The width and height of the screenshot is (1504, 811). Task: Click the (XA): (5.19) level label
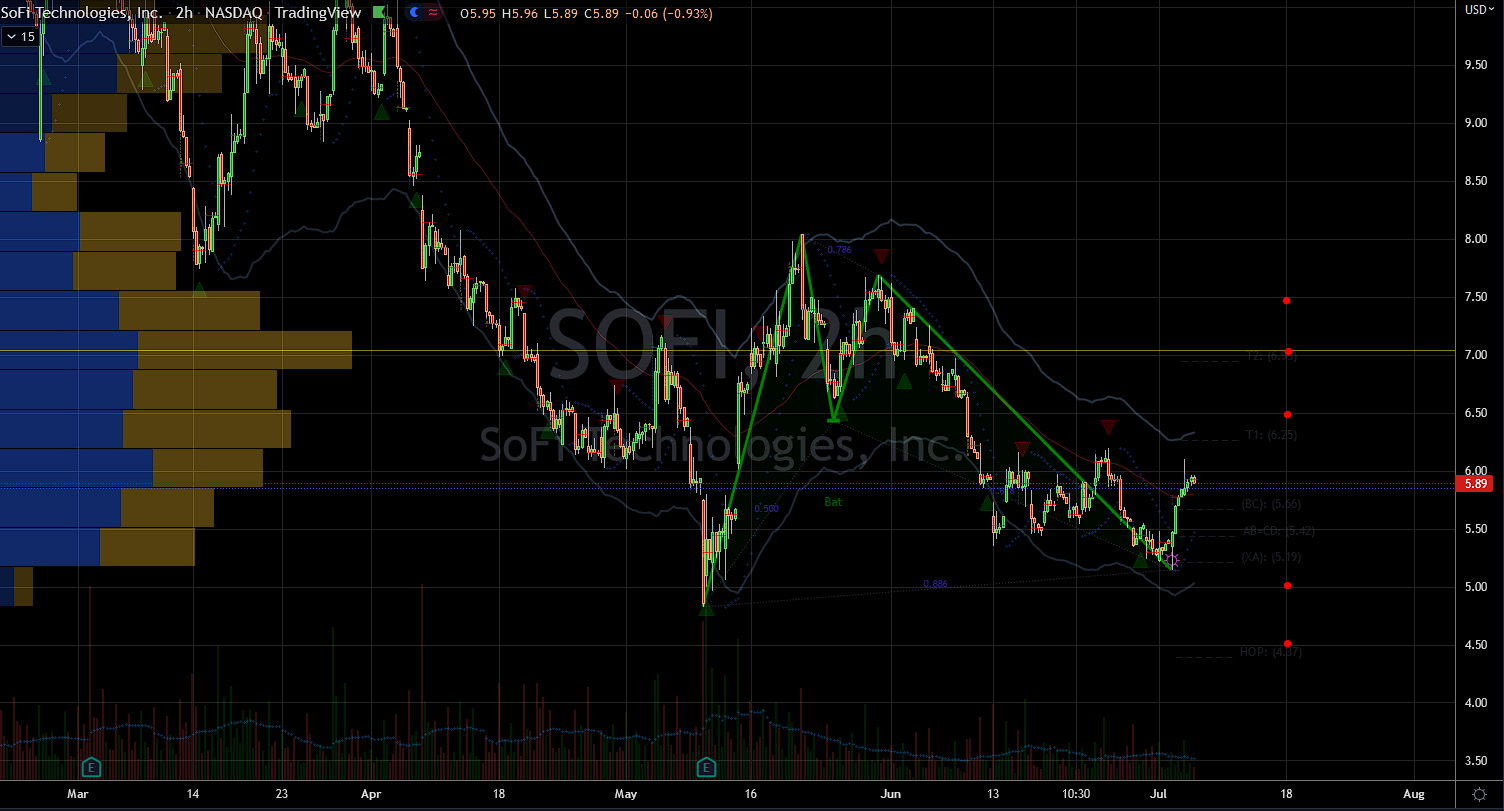click(1269, 557)
